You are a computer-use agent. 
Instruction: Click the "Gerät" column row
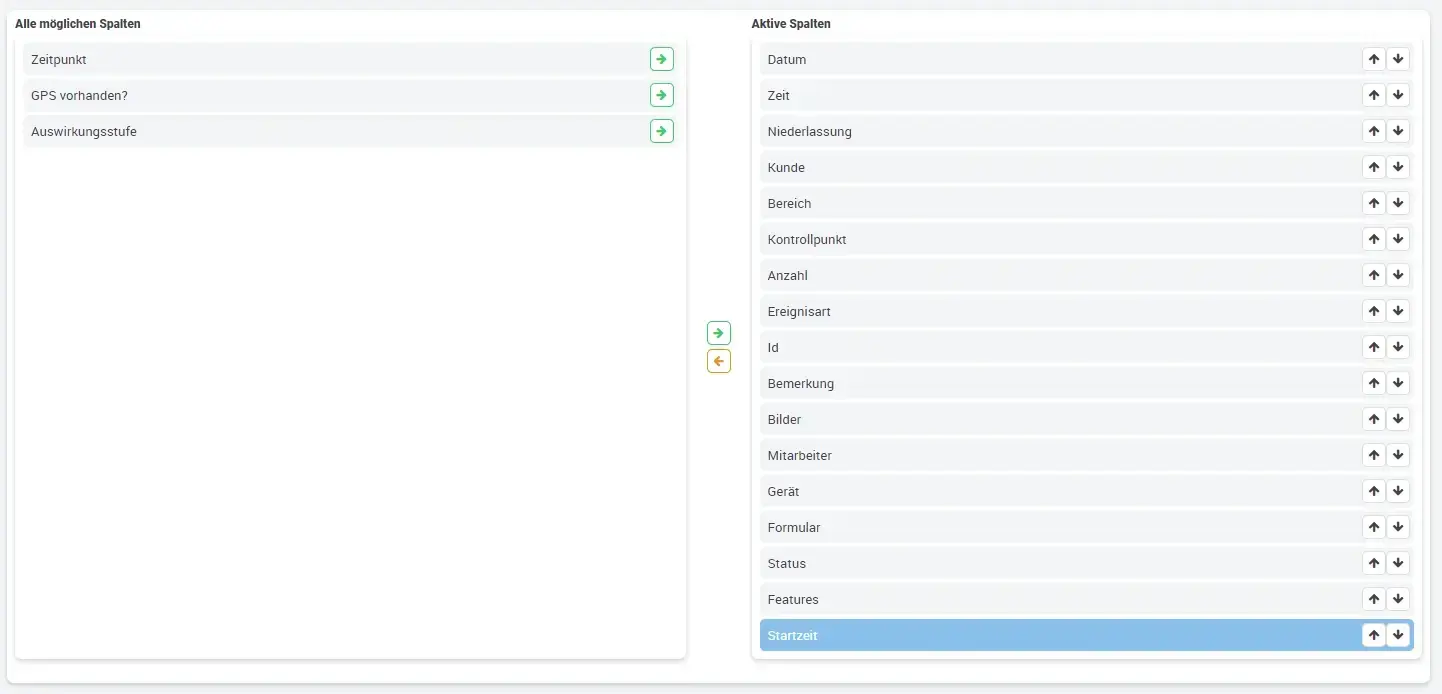point(1000,491)
